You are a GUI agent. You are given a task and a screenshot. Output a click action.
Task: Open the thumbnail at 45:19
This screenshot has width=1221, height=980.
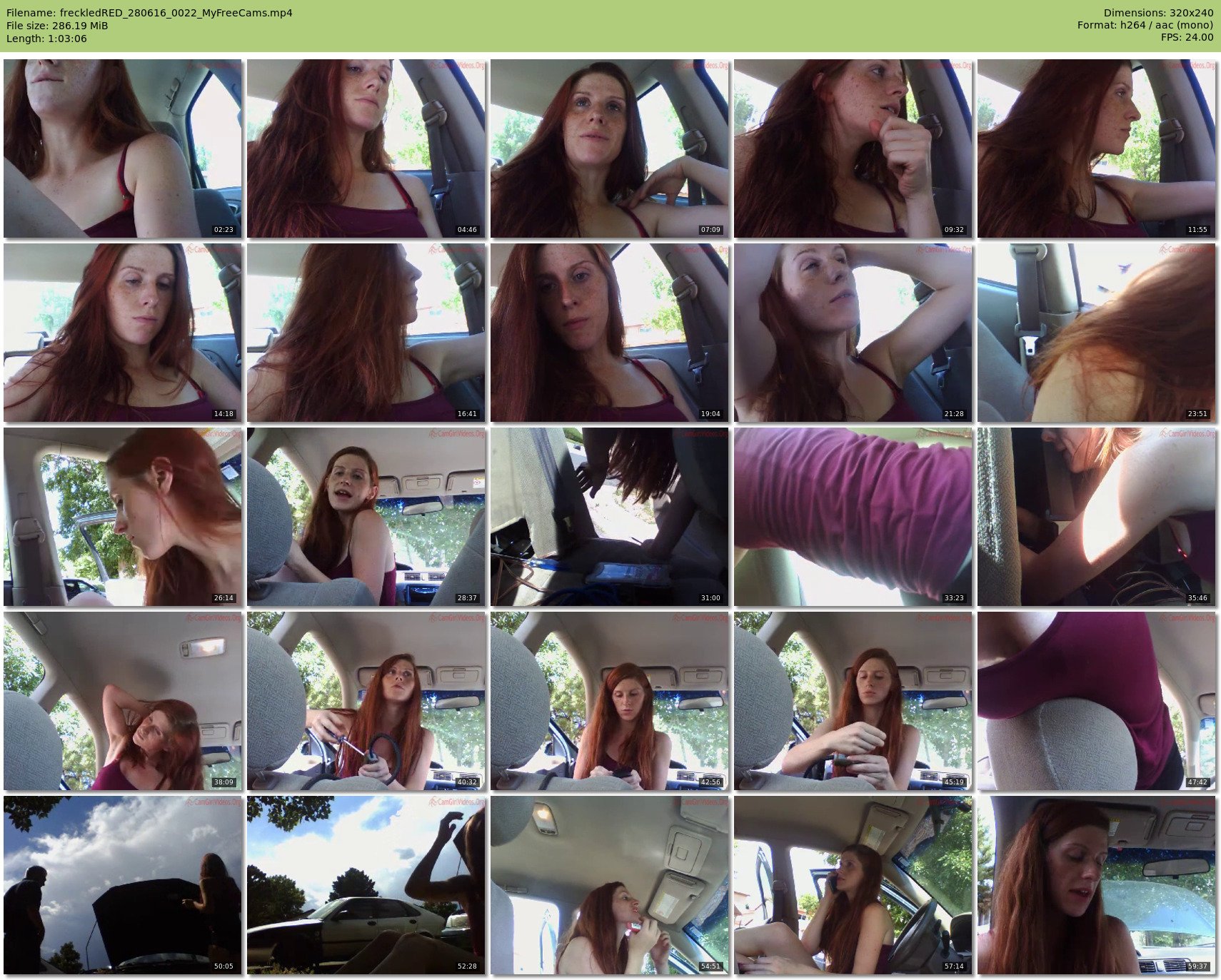[x=853, y=701]
